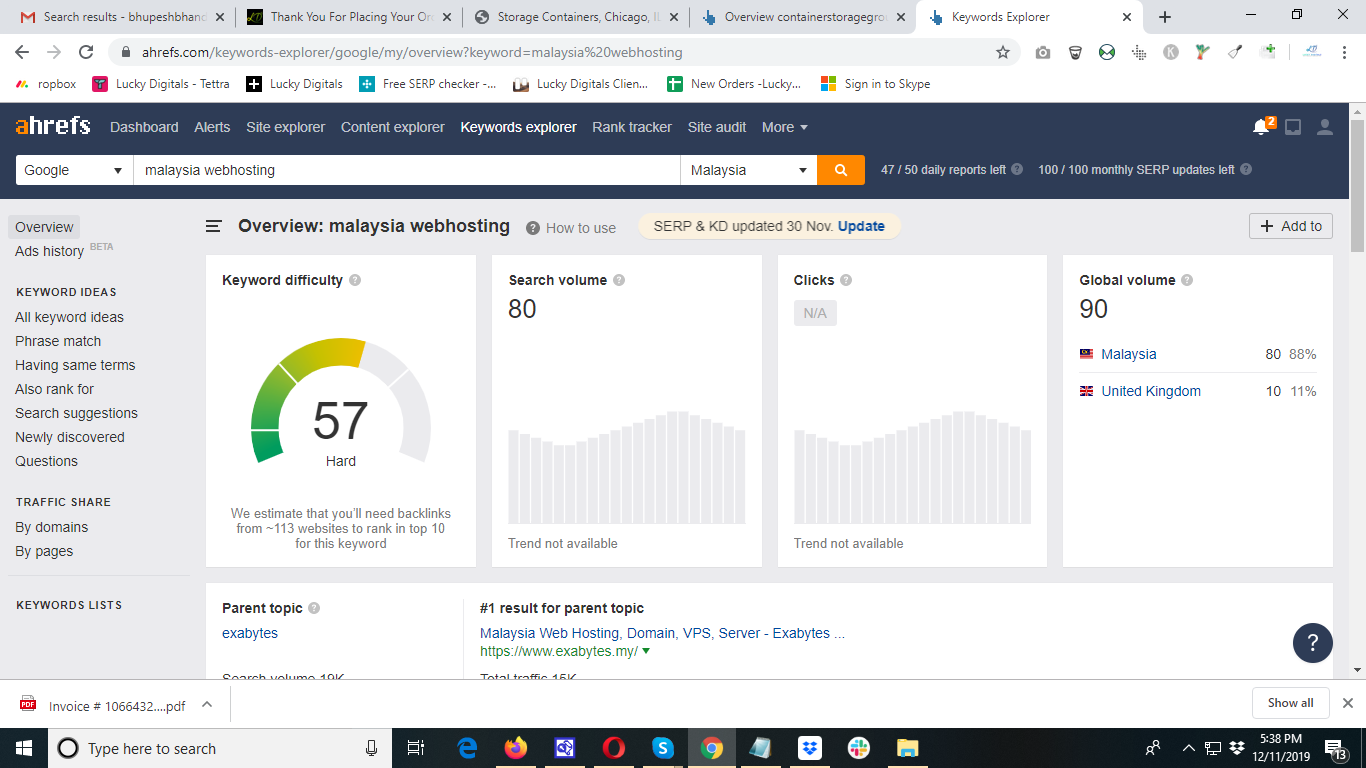
Task: Open the Windows Start menu
Action: pyautogui.click(x=23, y=748)
